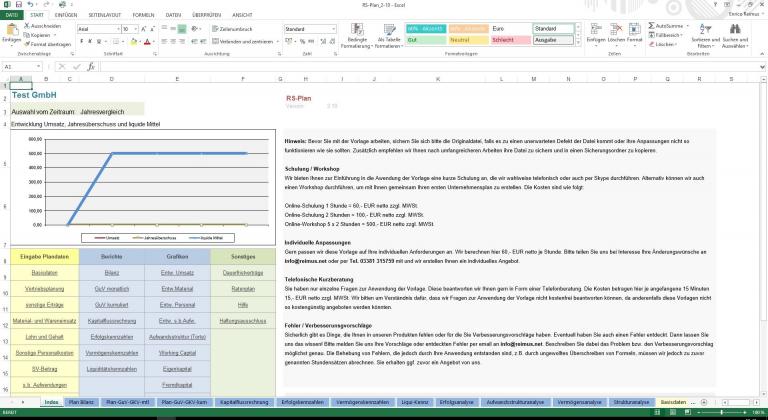Click the AutoSumme sigma icon
Viewport: 768px width, 420px height.
pos(648,27)
